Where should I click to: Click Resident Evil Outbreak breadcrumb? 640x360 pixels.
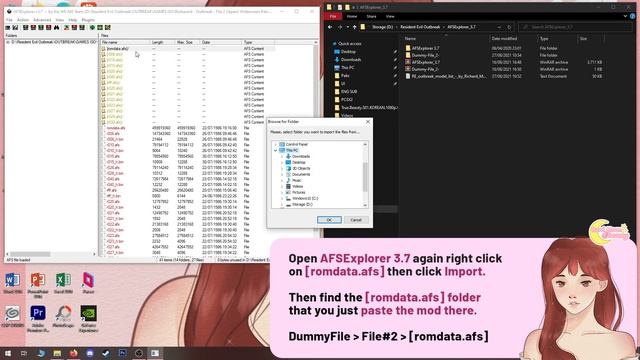(x=420, y=27)
